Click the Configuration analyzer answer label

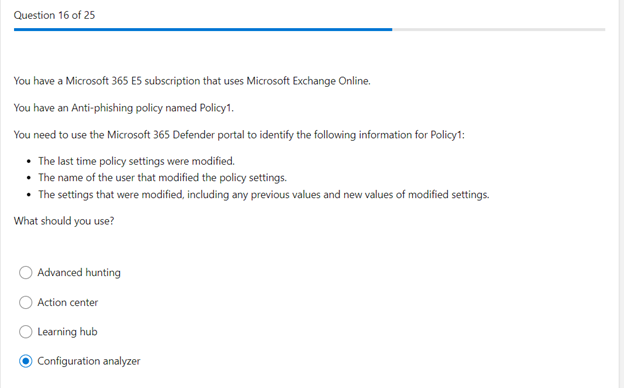coord(89,361)
